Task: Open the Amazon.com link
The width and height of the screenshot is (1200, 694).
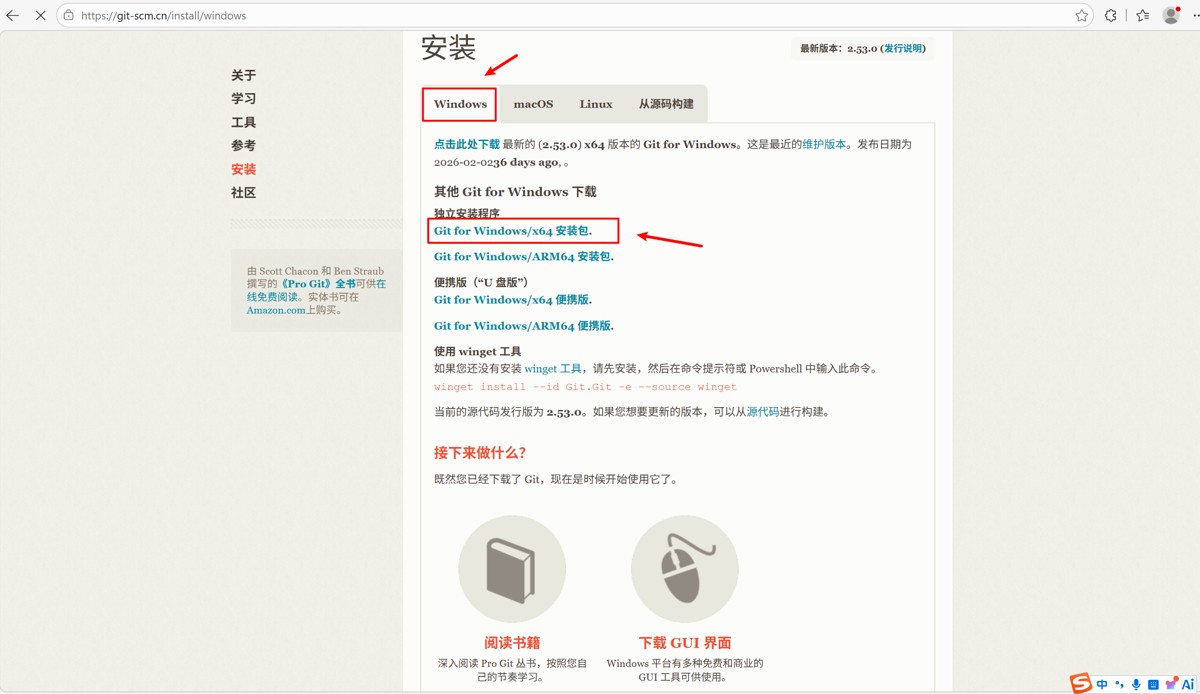Action: [276, 310]
